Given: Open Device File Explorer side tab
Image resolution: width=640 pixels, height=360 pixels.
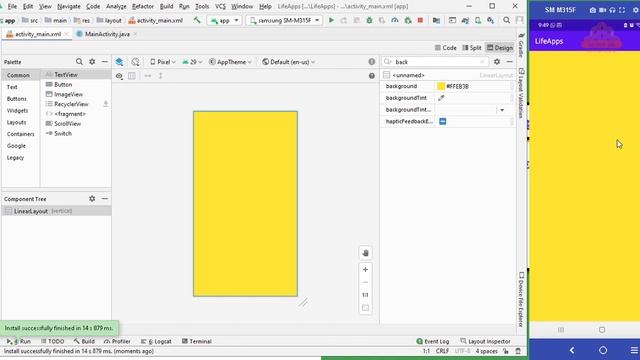Looking at the screenshot, I should (521, 299).
